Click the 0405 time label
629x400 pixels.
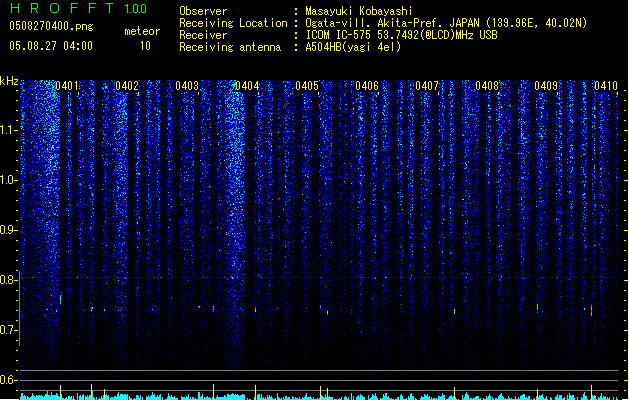tap(307, 86)
